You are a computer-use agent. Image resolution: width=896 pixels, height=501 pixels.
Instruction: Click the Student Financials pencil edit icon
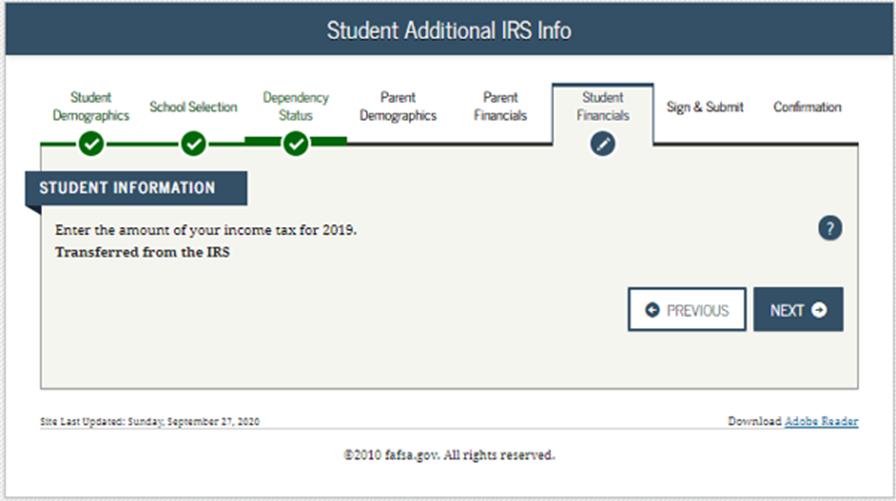point(602,143)
